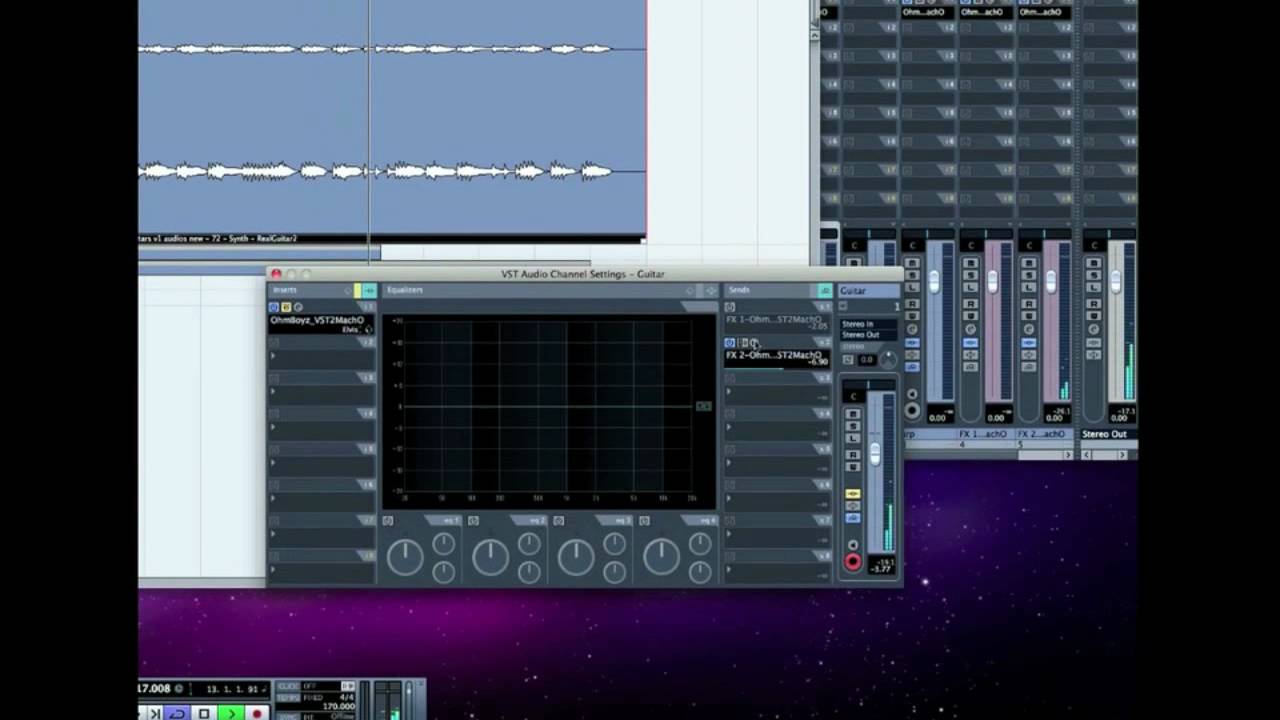The width and height of the screenshot is (1280, 720).
Task: Toggle the blue Cycle loop button on the transport
Action: tap(178, 713)
